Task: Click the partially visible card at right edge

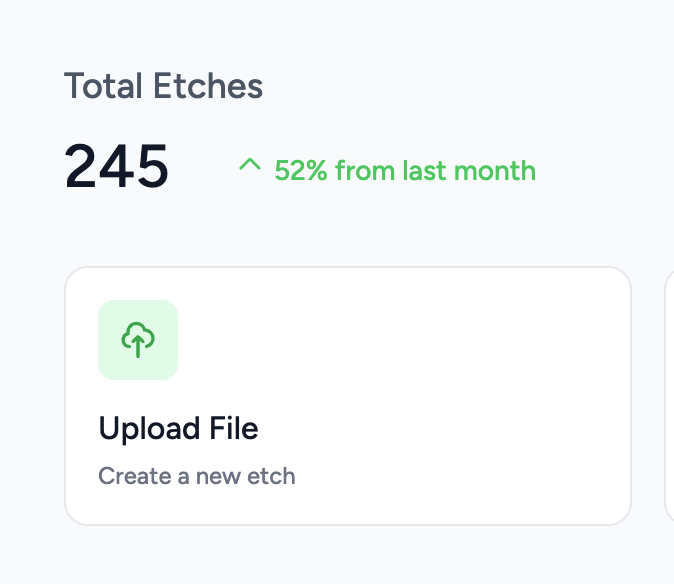Action: (x=669, y=395)
